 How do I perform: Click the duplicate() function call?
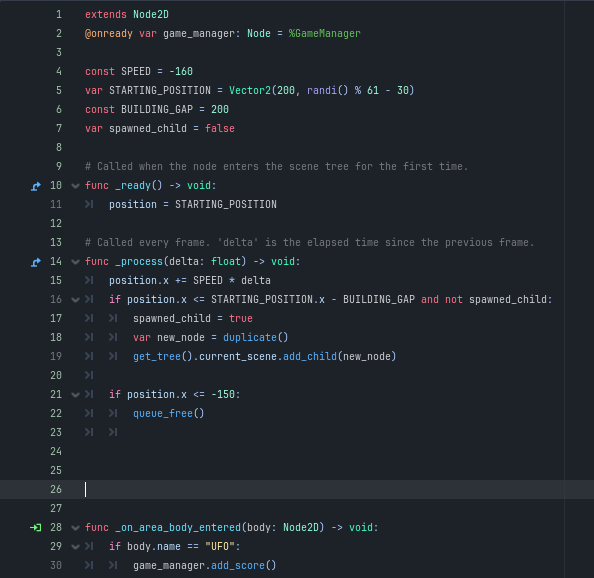click(256, 337)
